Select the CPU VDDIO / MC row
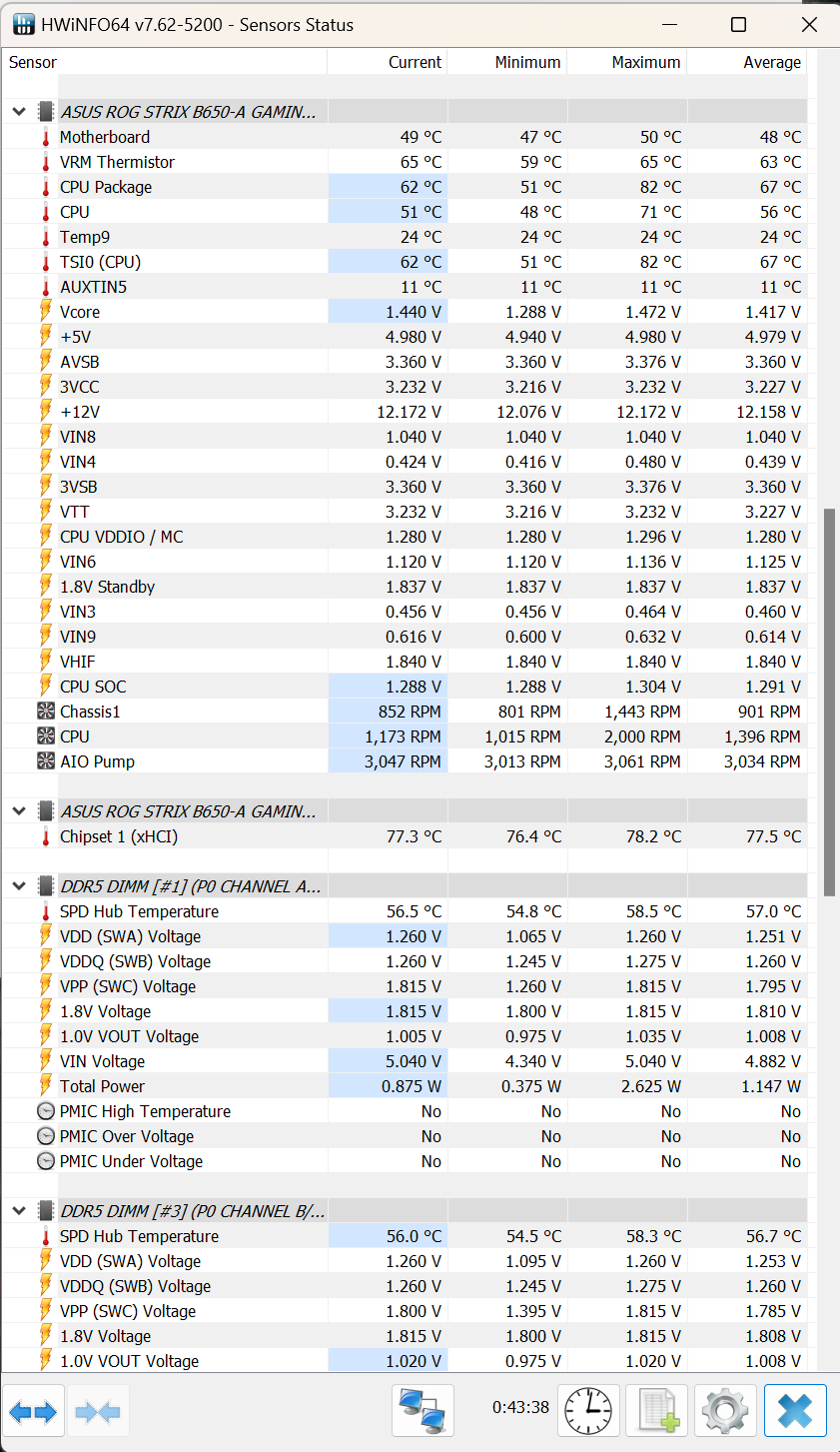This screenshot has height=1452, width=840. 405,537
